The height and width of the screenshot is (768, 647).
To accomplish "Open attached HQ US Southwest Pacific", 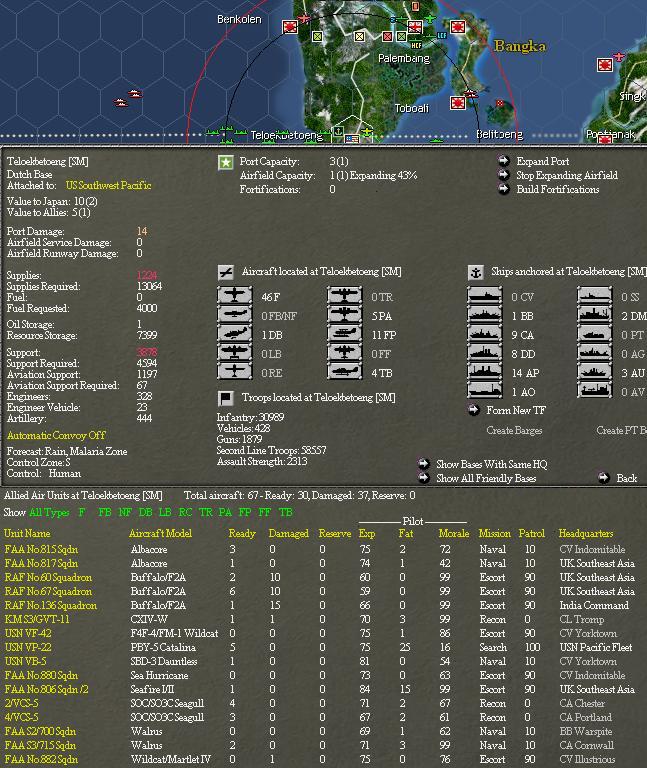I will (x=108, y=186).
